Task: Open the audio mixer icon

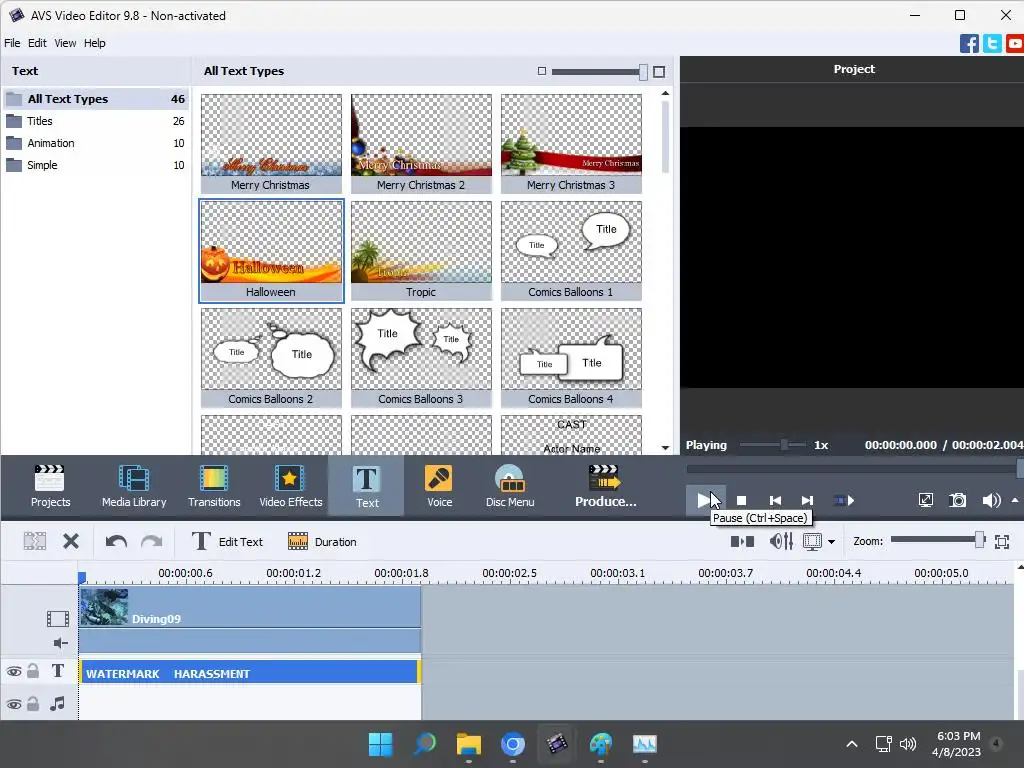Action: click(x=781, y=541)
